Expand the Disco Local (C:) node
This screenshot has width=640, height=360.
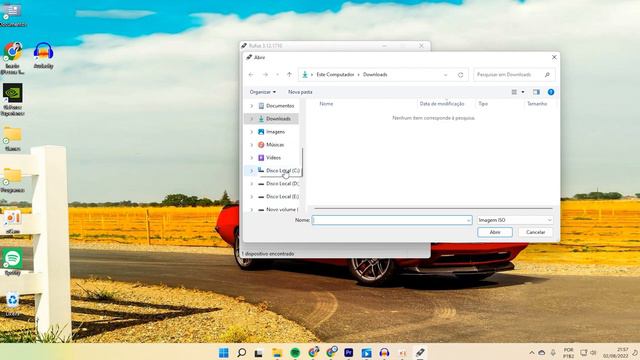251,171
